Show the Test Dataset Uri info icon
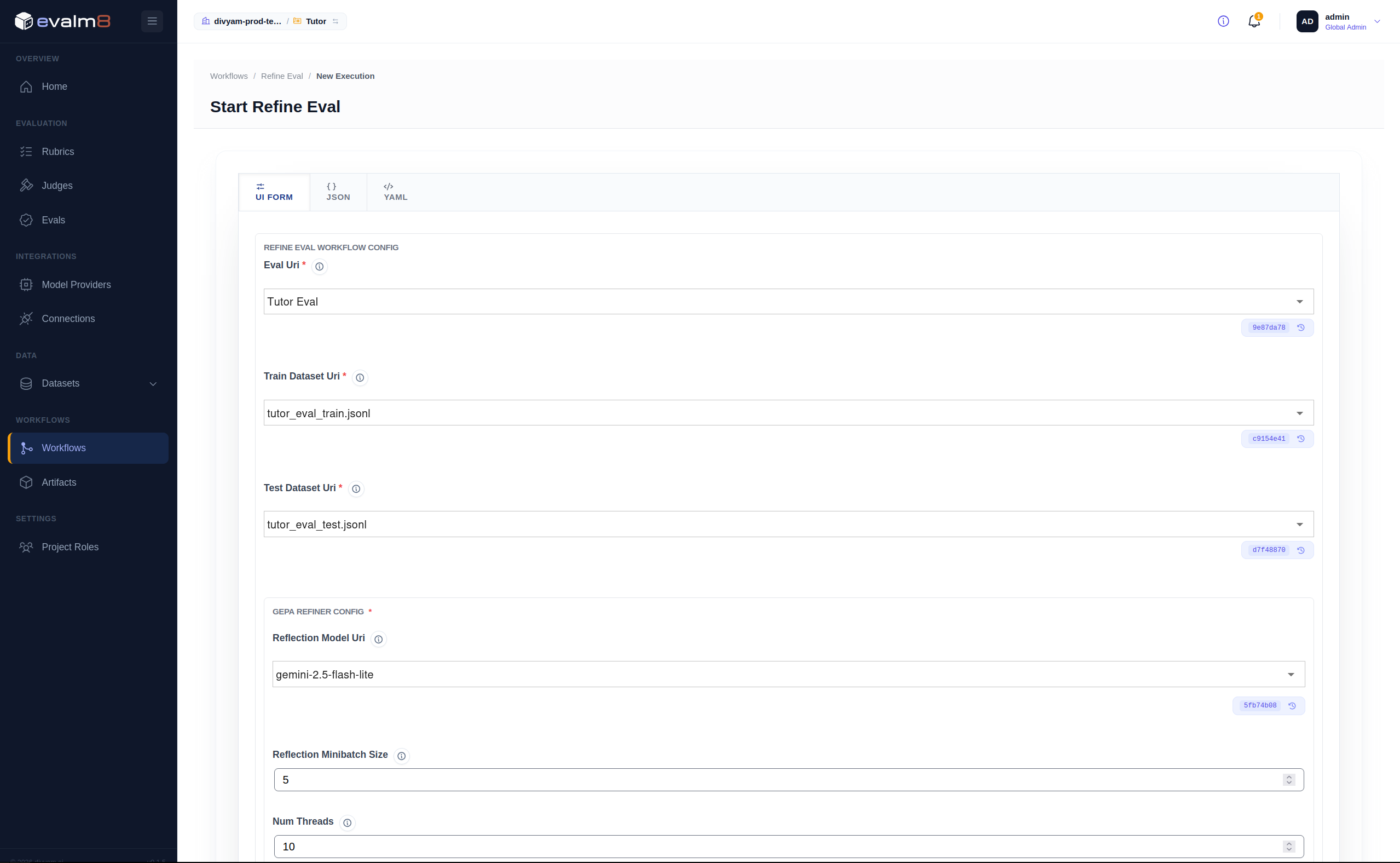This screenshot has width=1400, height=863. (x=356, y=489)
